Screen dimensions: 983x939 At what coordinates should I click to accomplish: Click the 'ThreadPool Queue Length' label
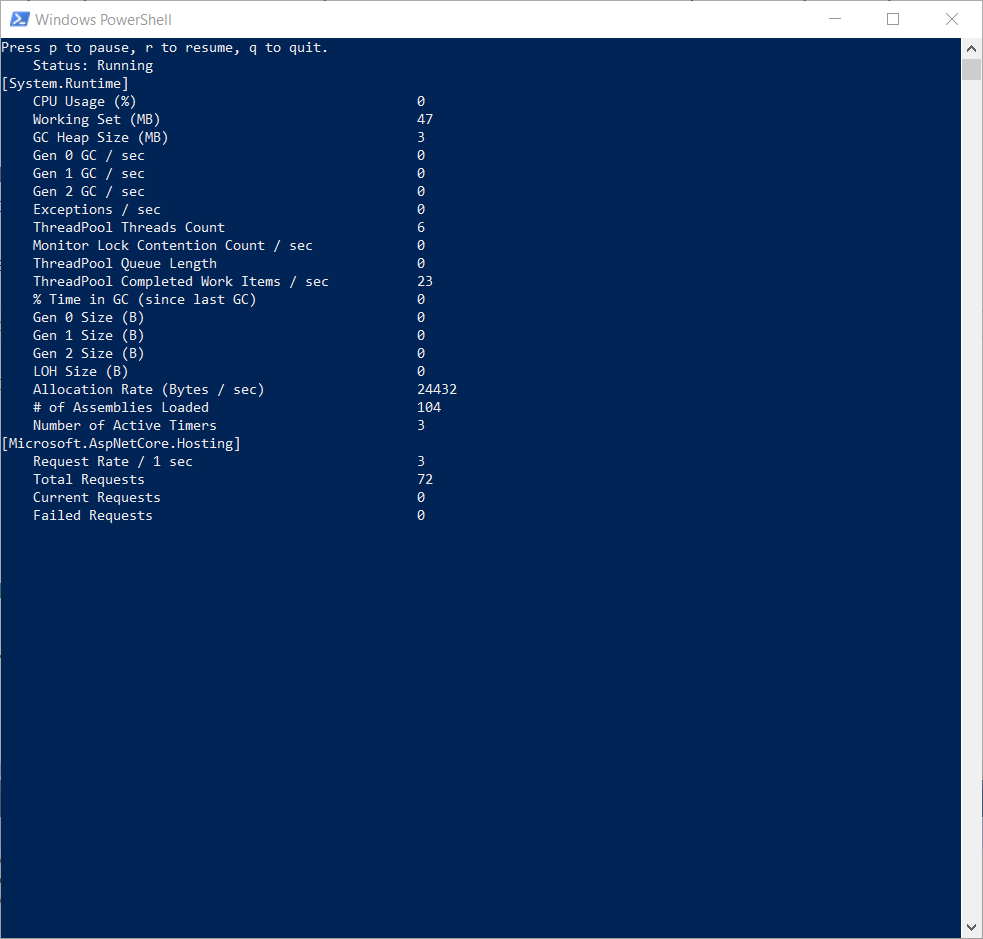tap(125, 264)
